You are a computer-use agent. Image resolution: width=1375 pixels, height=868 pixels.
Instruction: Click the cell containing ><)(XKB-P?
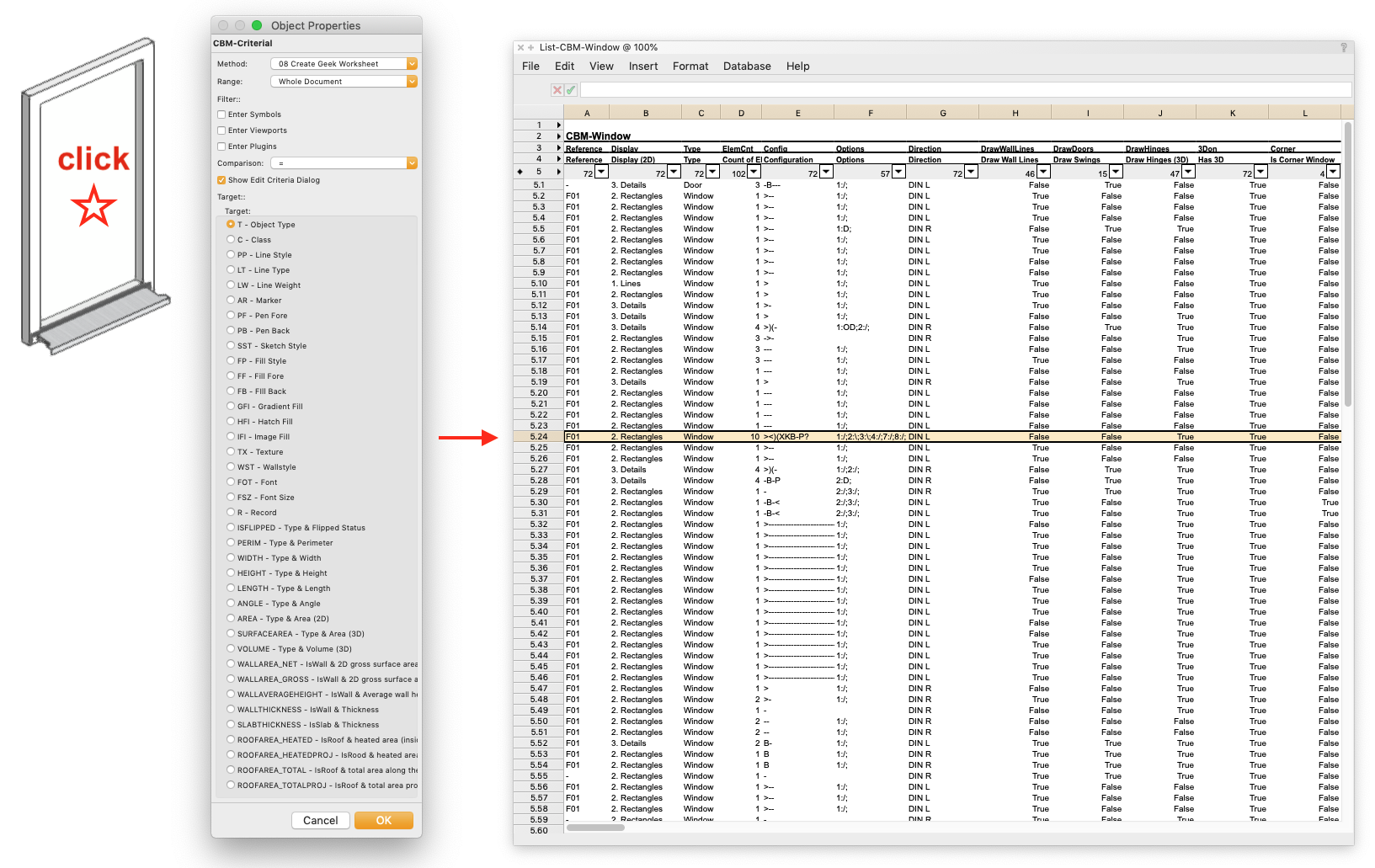[x=797, y=437]
